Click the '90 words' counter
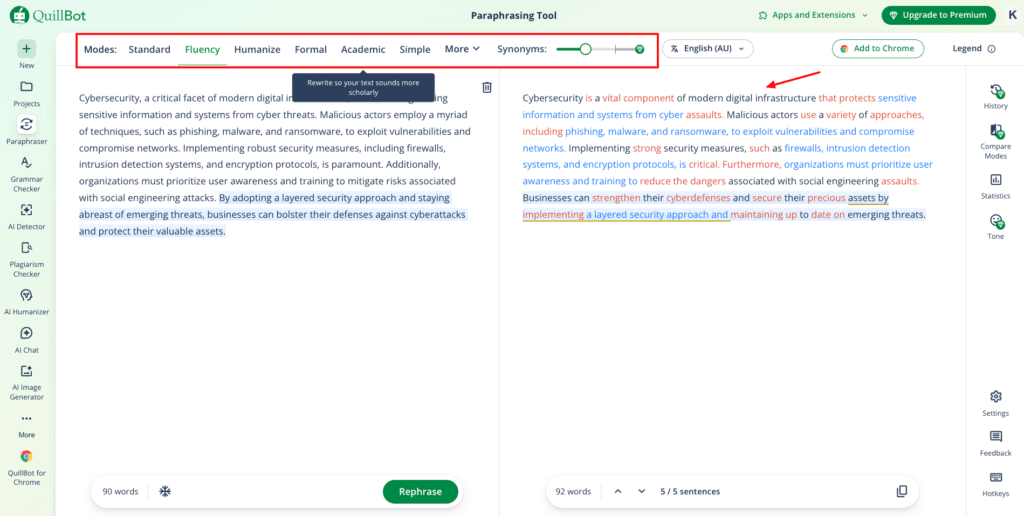The width and height of the screenshot is (1024, 516). (x=120, y=491)
